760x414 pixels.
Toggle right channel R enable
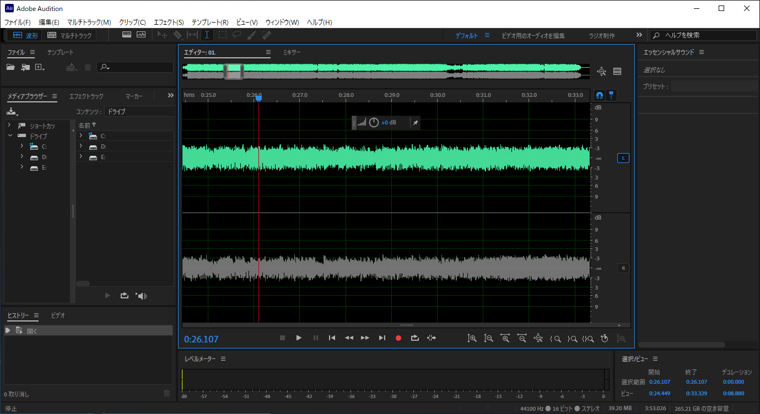coord(623,268)
